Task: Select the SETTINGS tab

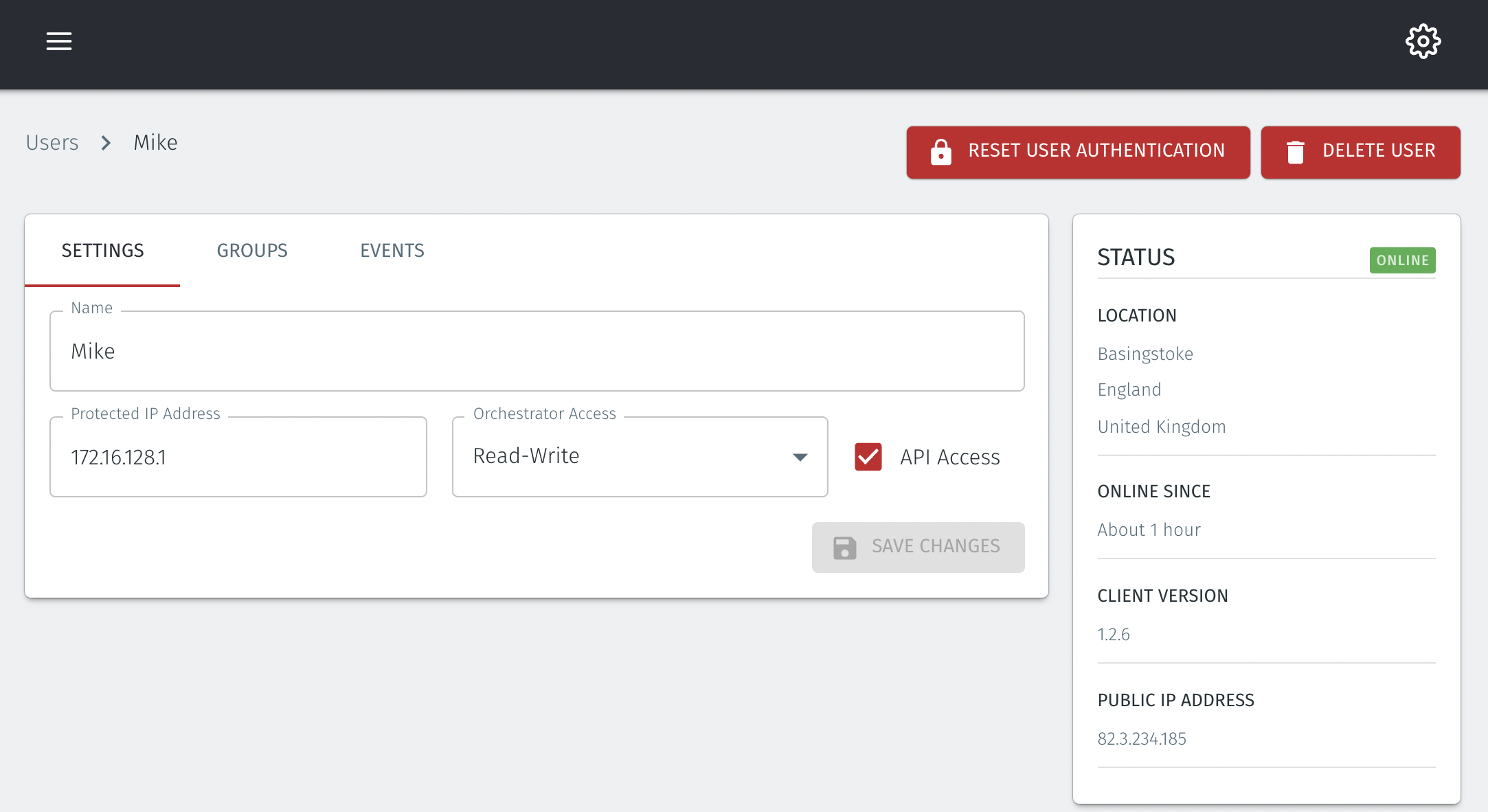Action: click(103, 250)
